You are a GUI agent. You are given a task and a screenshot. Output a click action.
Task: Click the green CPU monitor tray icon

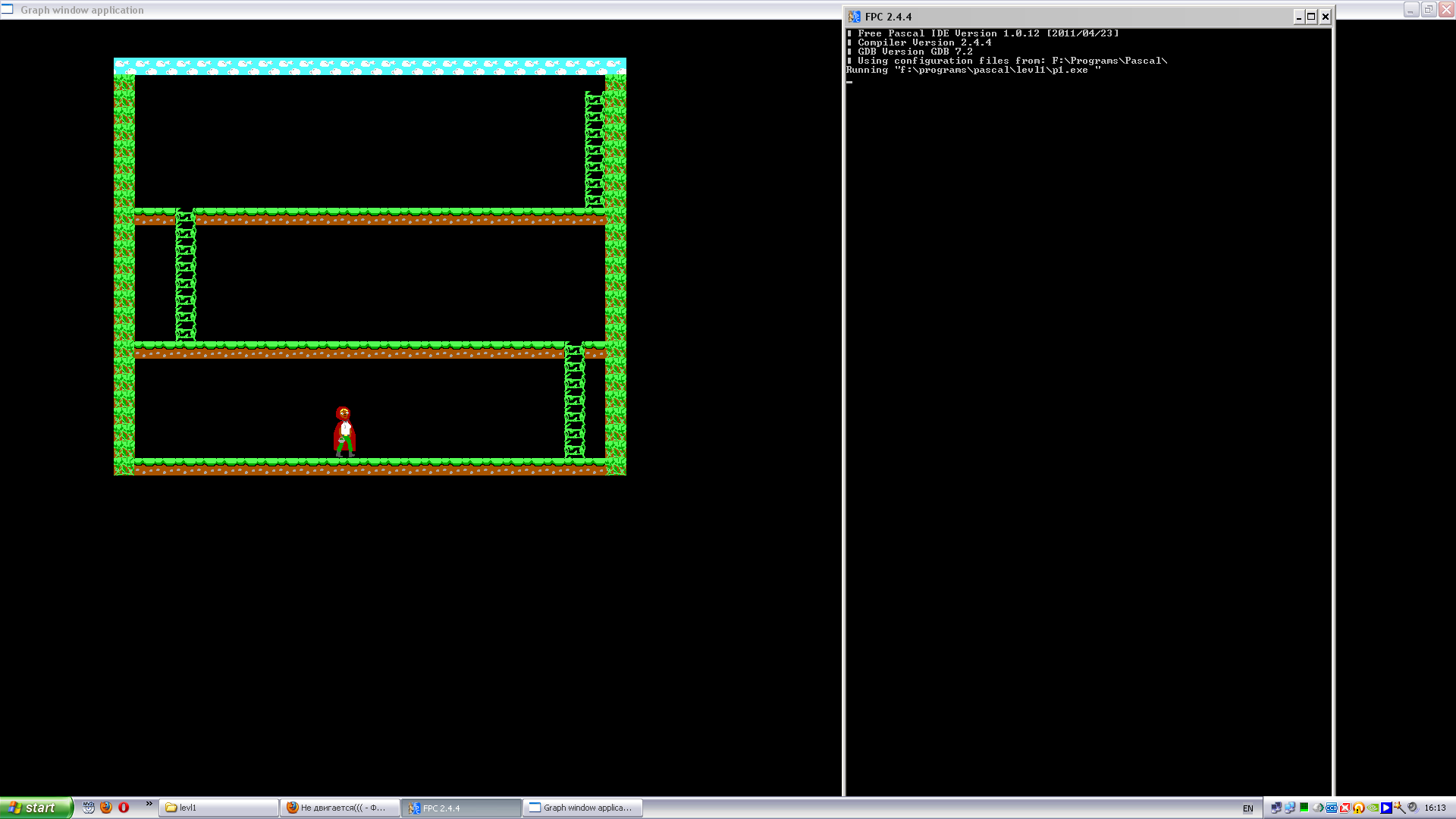click(x=1304, y=808)
